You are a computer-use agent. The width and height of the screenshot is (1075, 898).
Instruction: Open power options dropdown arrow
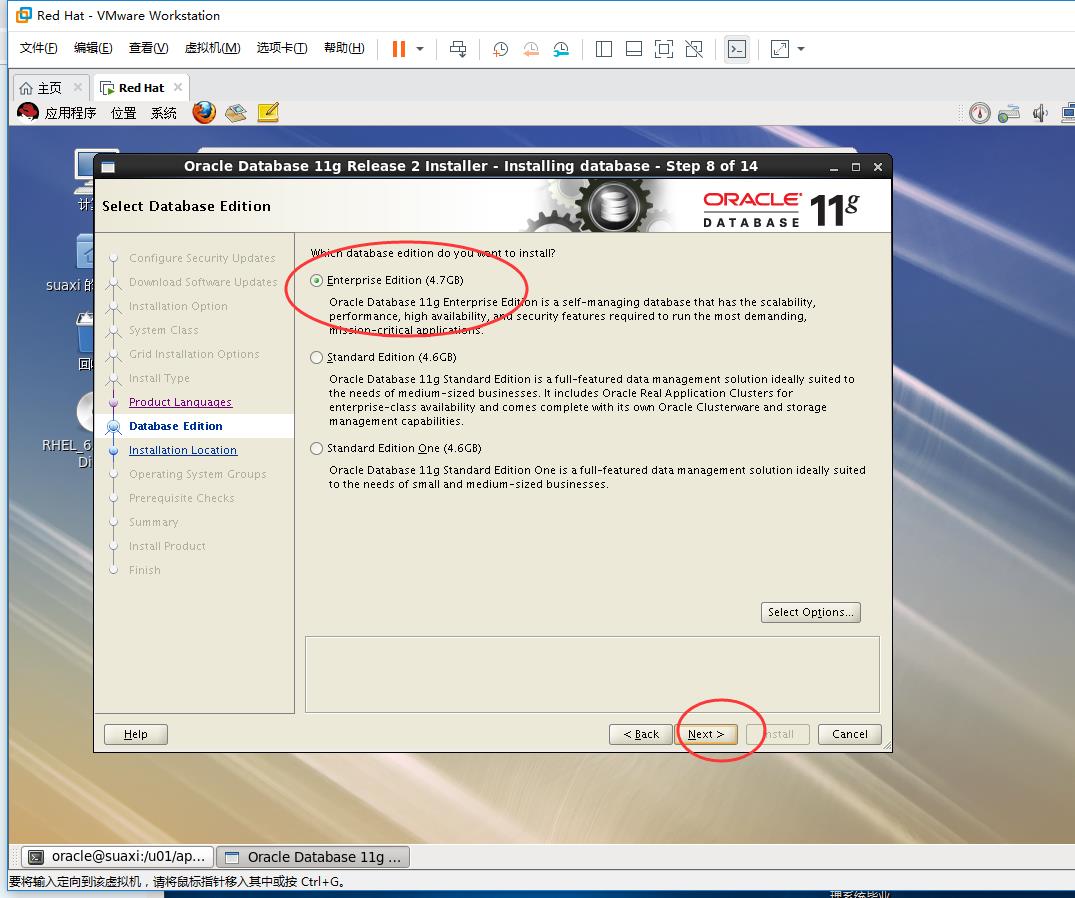pyautogui.click(x=420, y=49)
